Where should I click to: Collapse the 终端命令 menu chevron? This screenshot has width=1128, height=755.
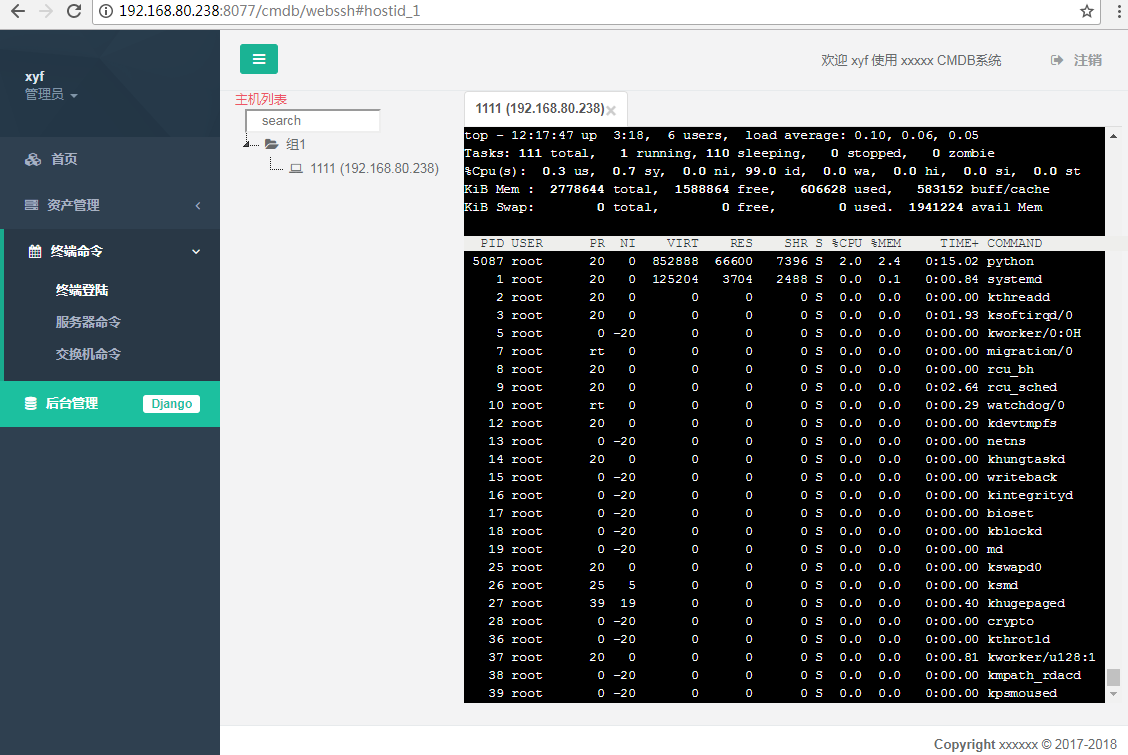tap(196, 252)
